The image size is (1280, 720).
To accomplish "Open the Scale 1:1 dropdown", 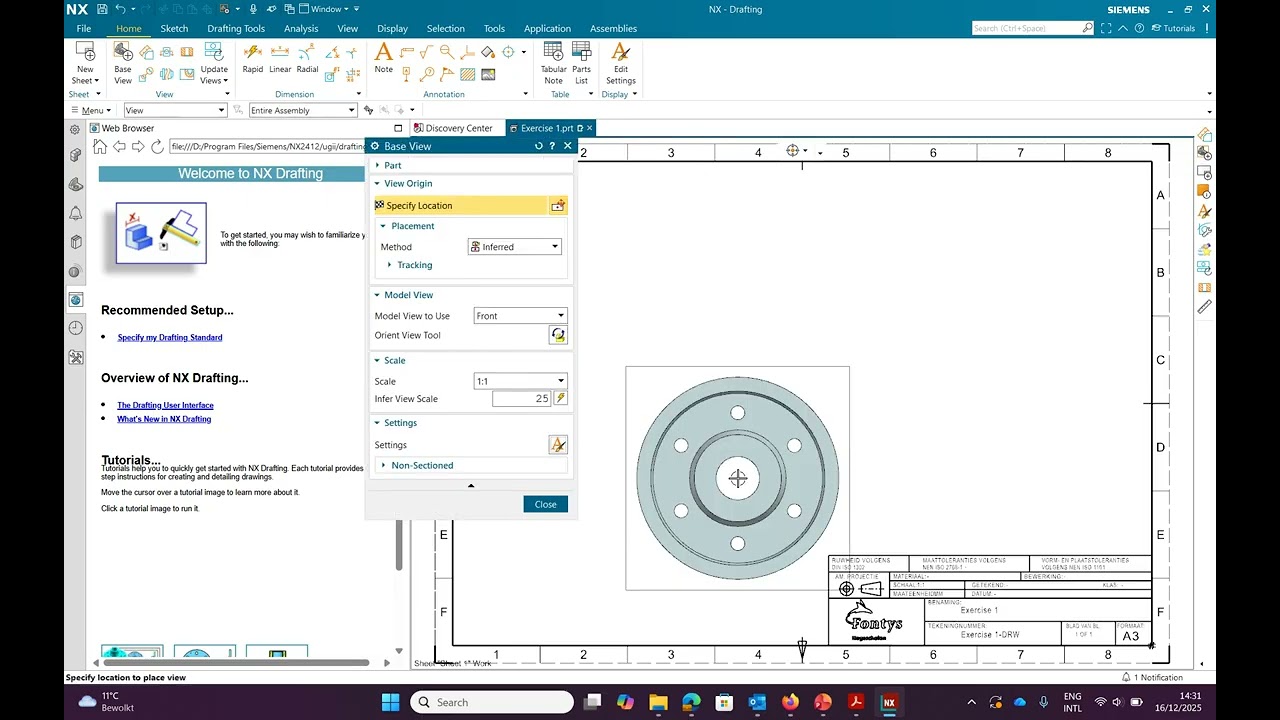I will coord(520,381).
